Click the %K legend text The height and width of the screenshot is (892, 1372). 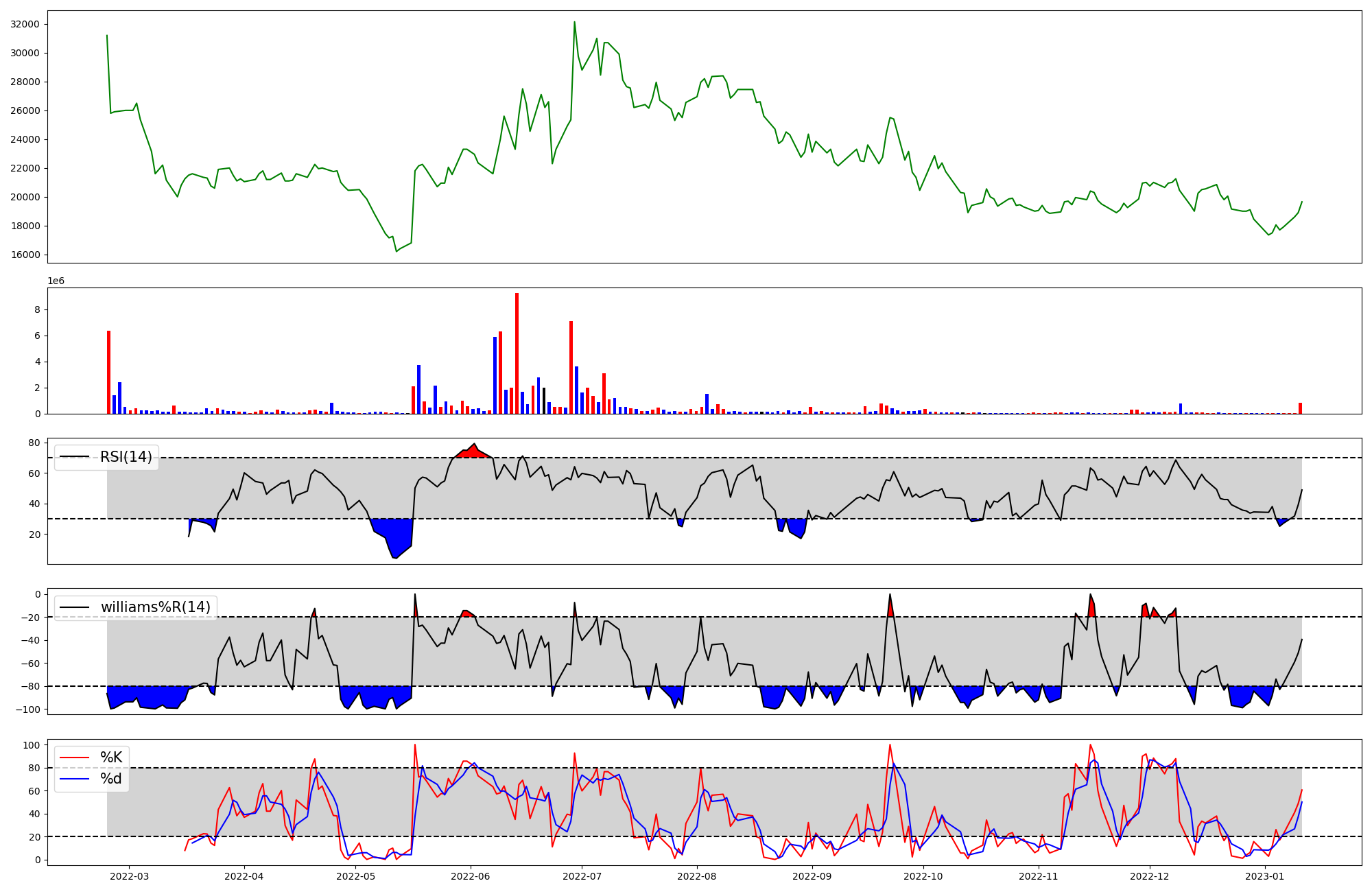(111, 758)
